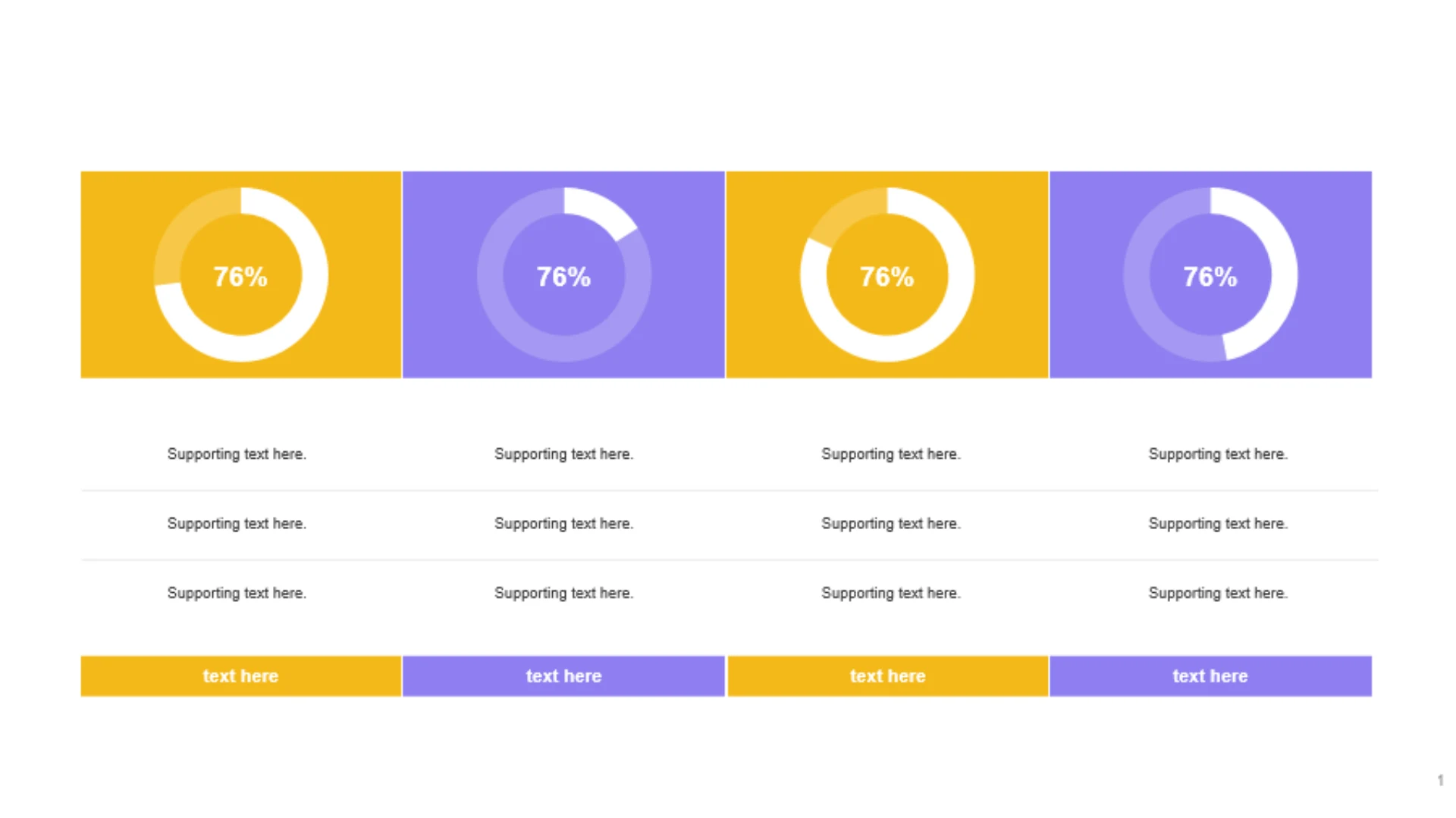1456x818 pixels.
Task: Select top "Supporting text here." in fourth column
Action: pos(1218,454)
